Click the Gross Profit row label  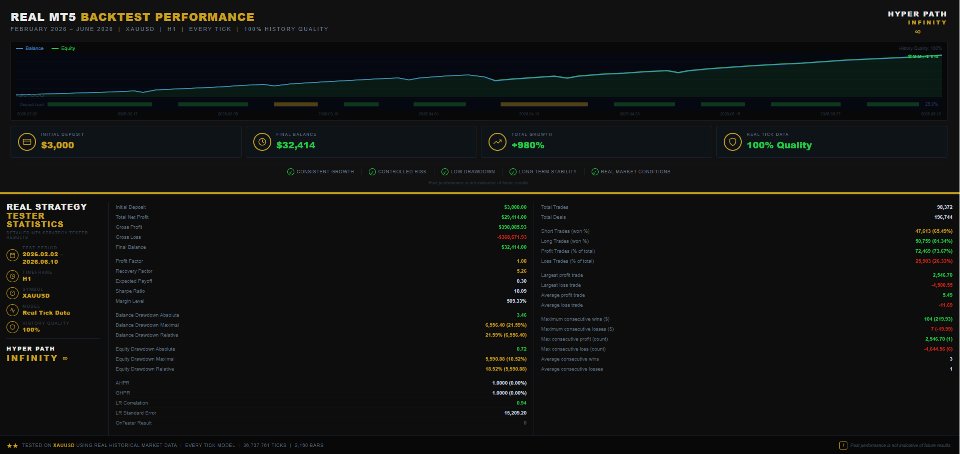tap(128, 227)
